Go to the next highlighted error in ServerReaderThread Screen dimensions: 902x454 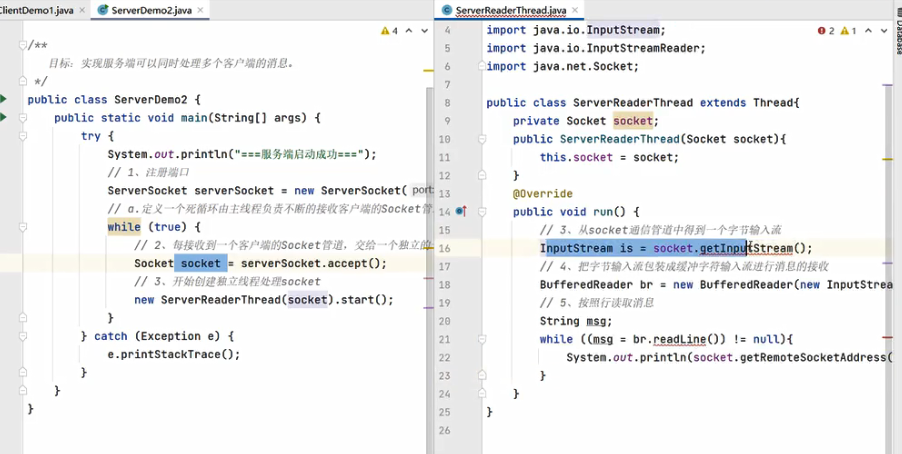pos(884,31)
